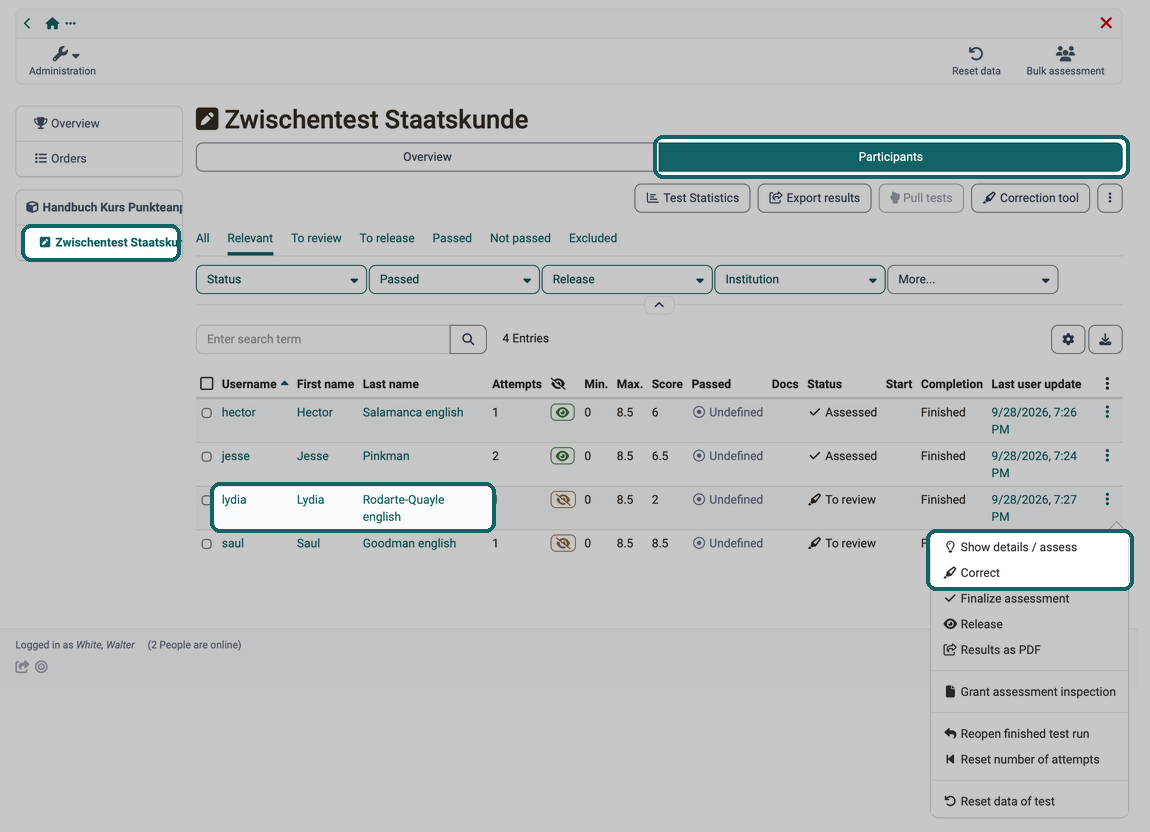
Task: Check the checkbox for saul's row
Action: pos(207,544)
